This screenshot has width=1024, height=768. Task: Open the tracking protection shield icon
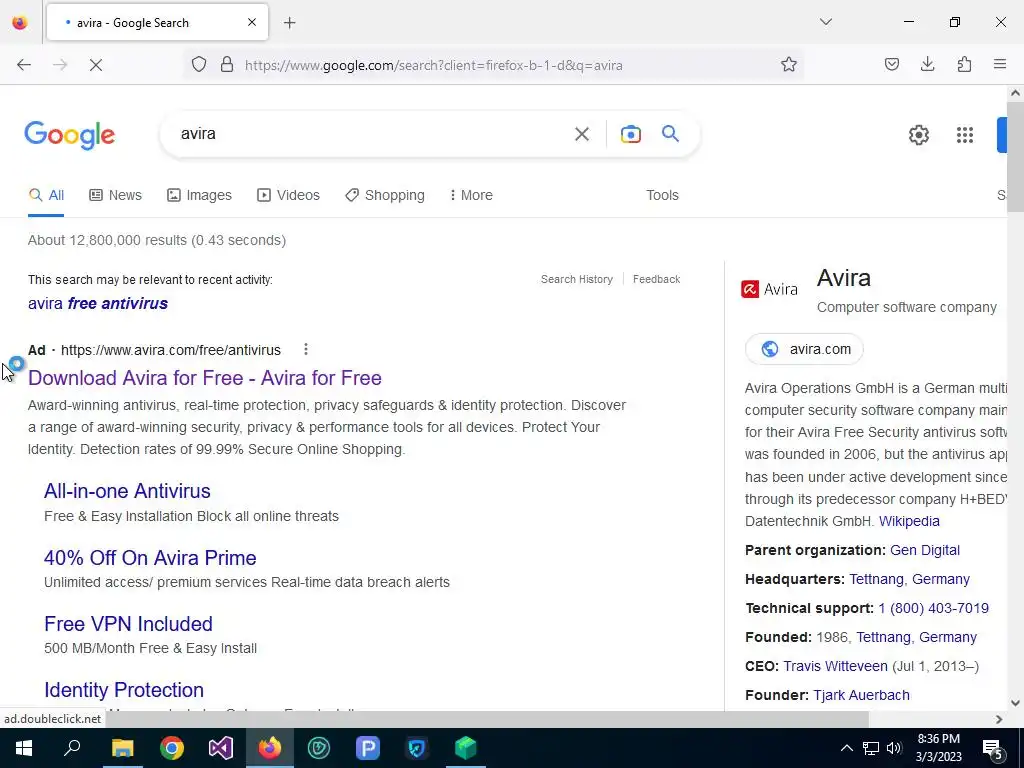click(x=199, y=65)
